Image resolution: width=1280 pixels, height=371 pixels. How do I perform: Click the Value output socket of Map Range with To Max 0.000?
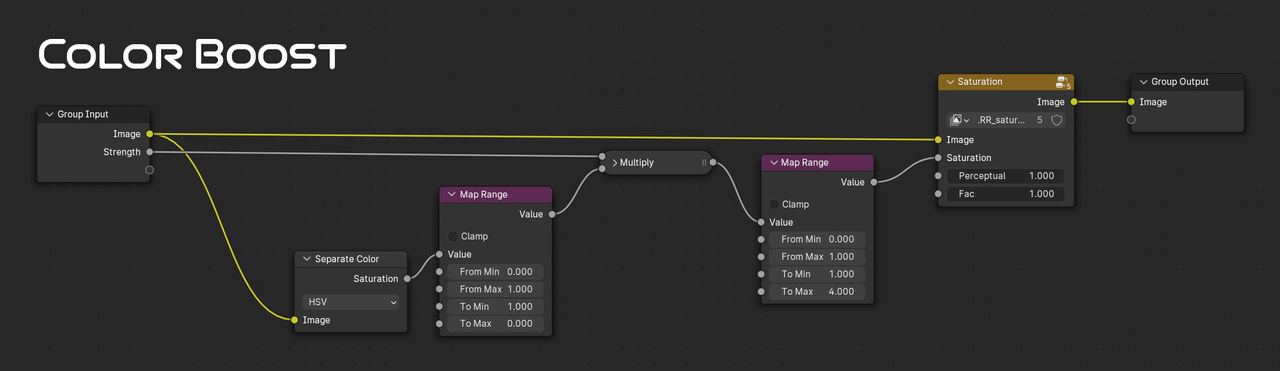point(552,213)
